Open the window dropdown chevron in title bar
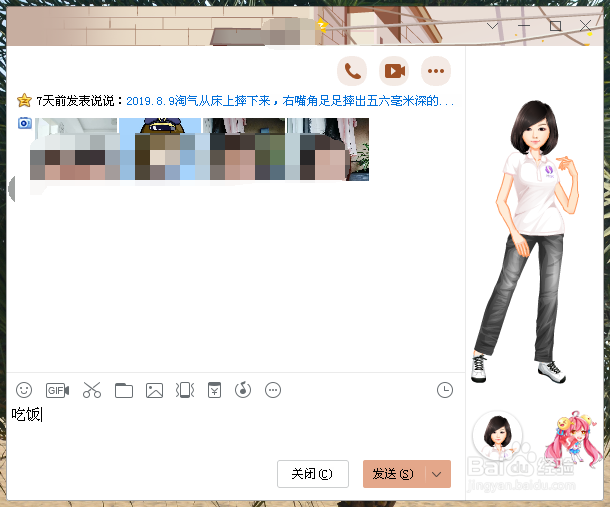Screen dimensions: 610x507 pyautogui.click(x=493, y=26)
